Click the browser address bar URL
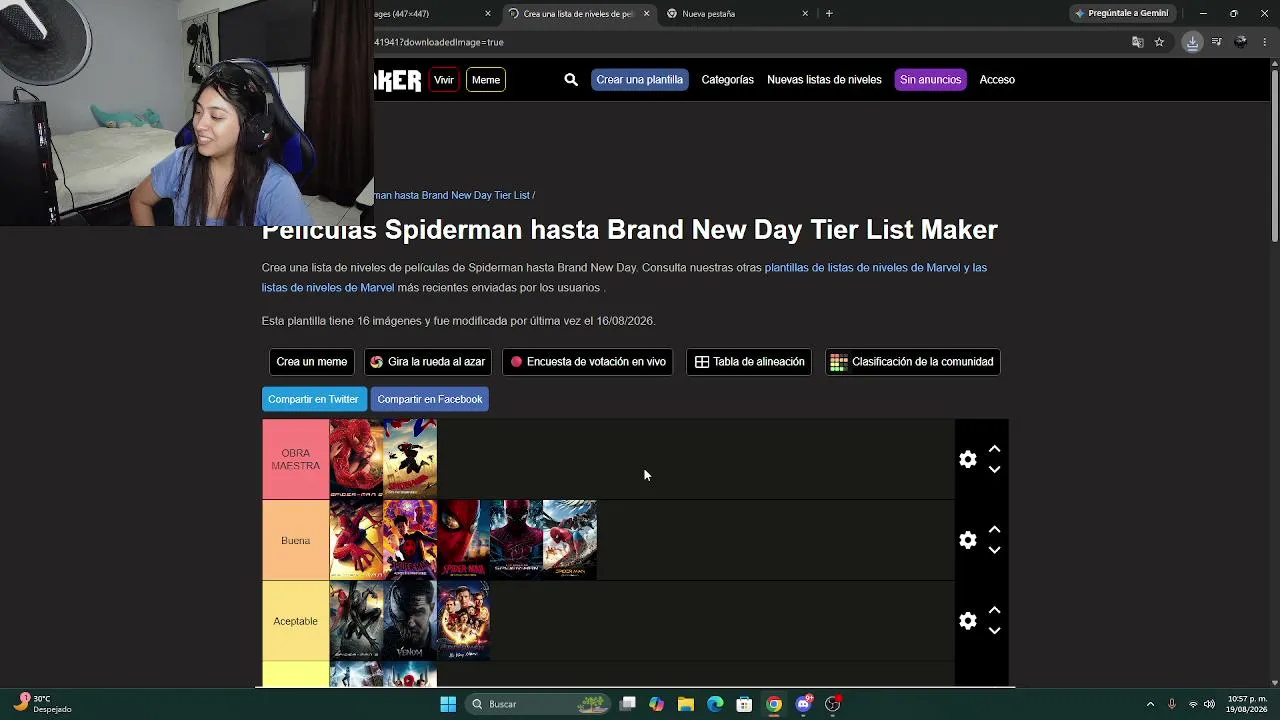This screenshot has width=1280, height=720. (x=440, y=42)
